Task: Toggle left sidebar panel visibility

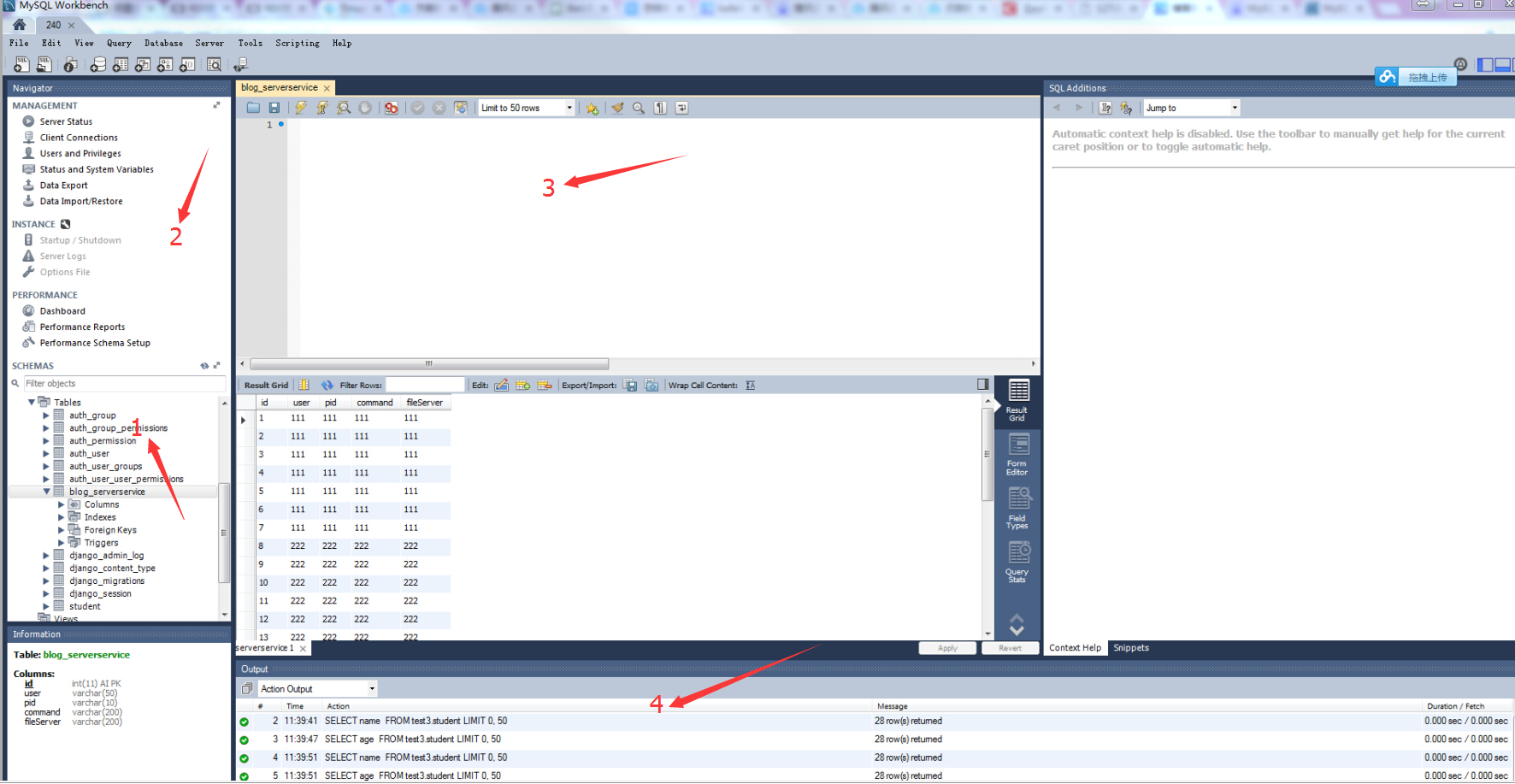Action: (x=1485, y=64)
